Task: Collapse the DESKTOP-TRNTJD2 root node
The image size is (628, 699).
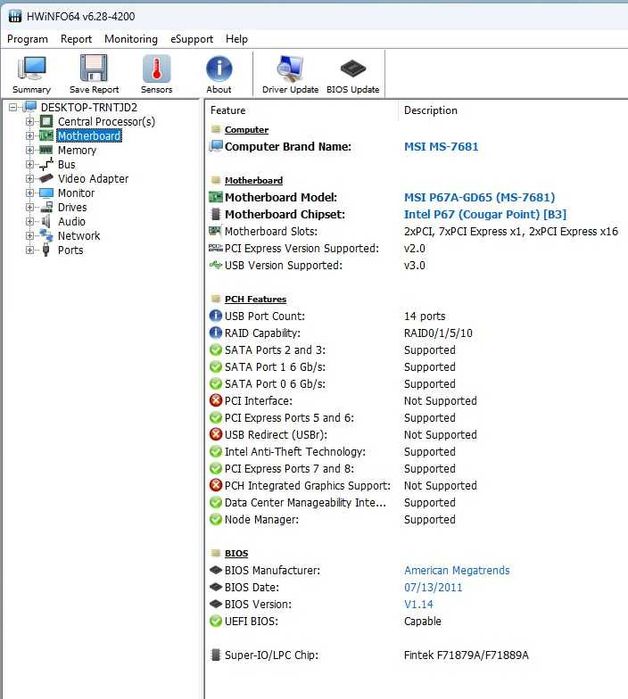Action: [13, 107]
